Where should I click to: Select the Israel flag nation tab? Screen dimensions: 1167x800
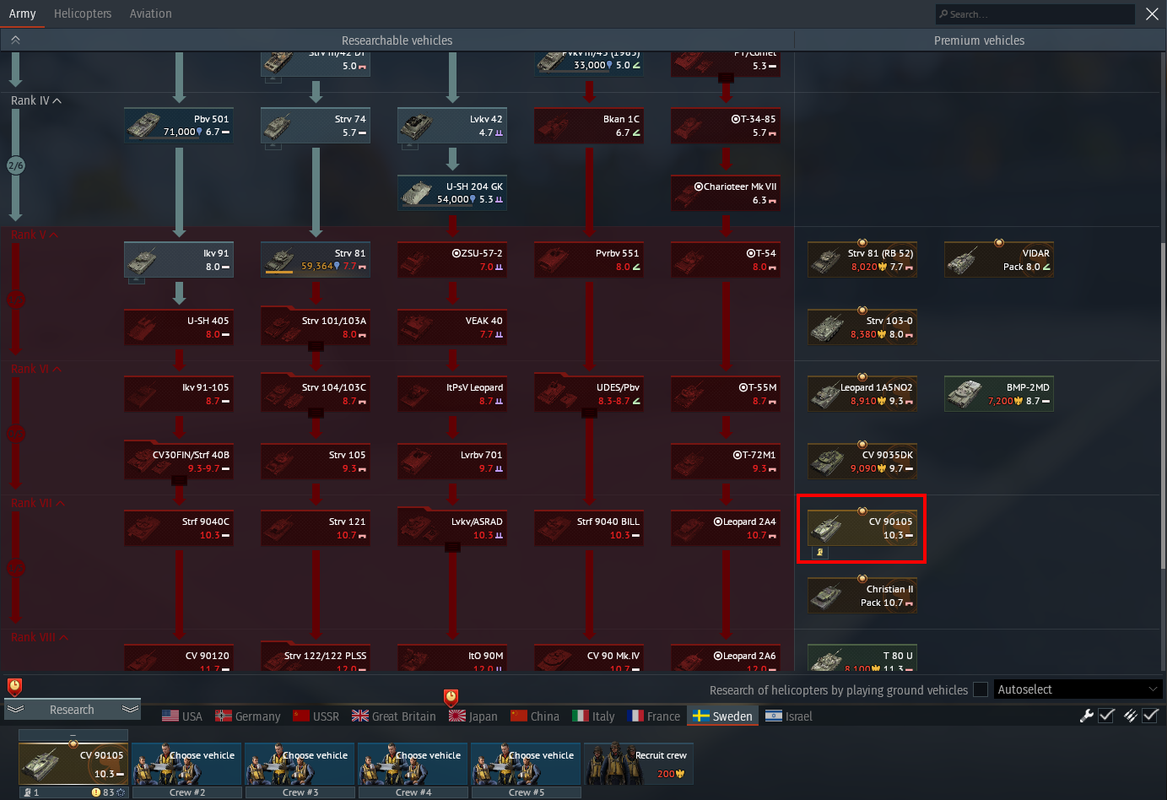[x=788, y=716]
